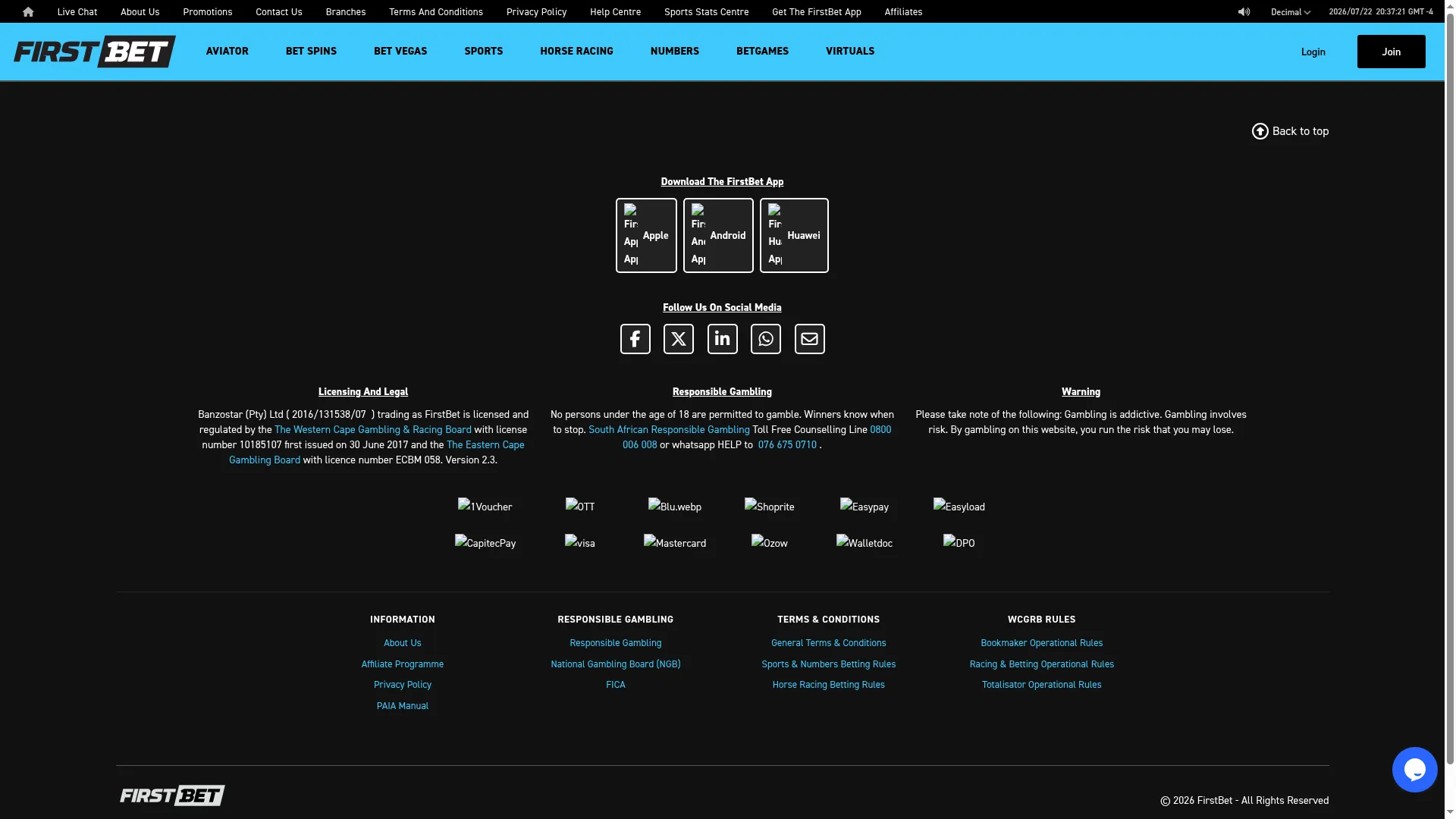Open the BET SPINS section
Image resolution: width=1456 pixels, height=819 pixels.
point(311,52)
